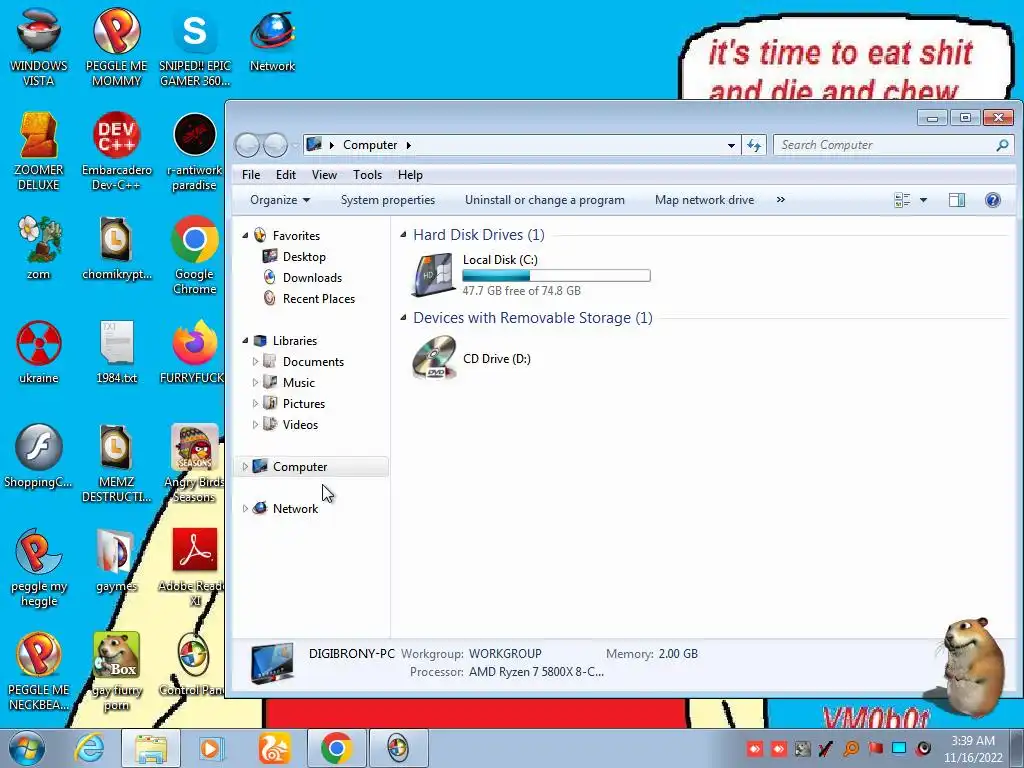Open the Flash ShoppingC... desktop icon
This screenshot has height=768, width=1024.
pyautogui.click(x=39, y=456)
